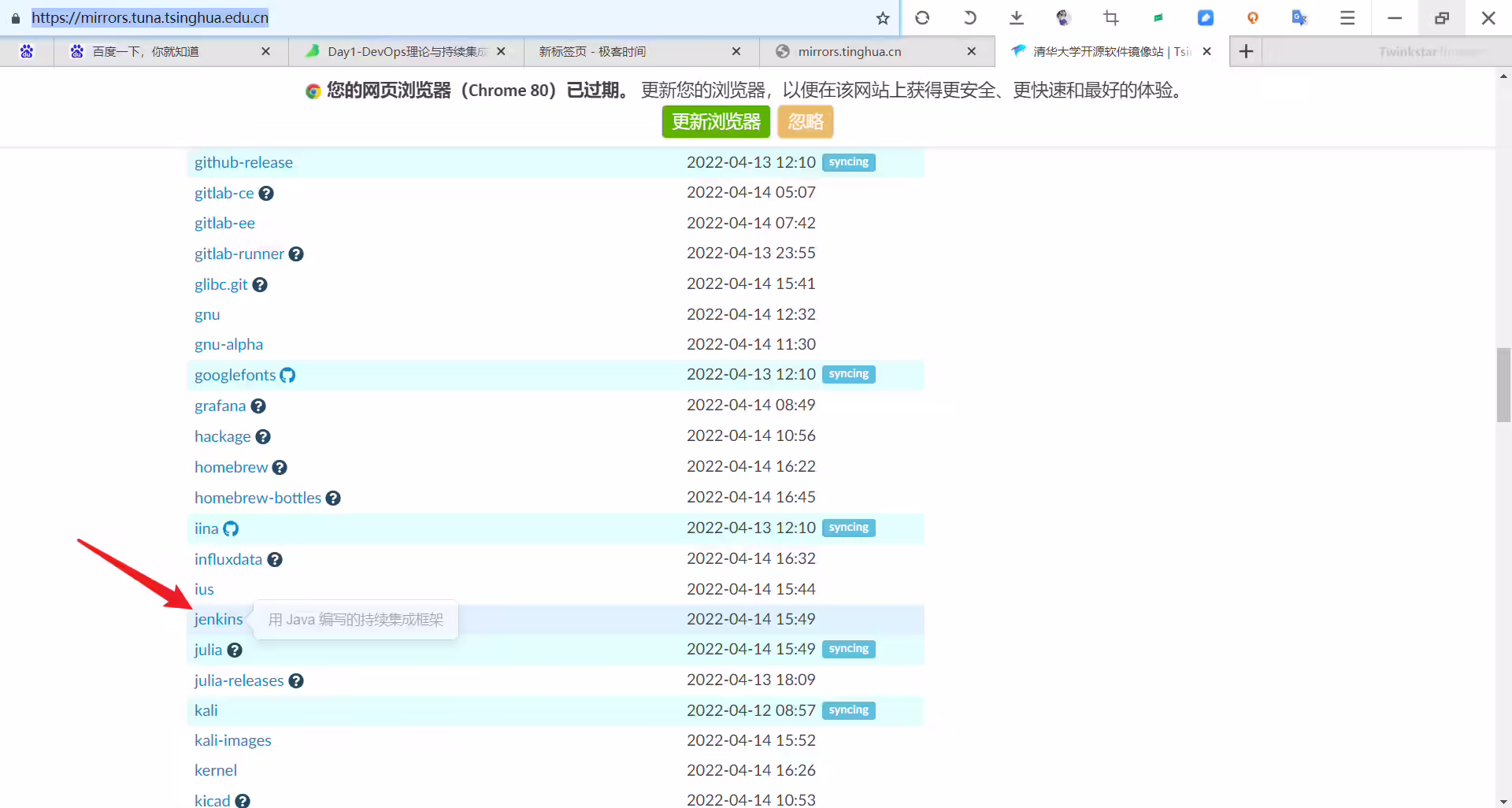Switch to the 百度一下，你就知道 tab
Image resolution: width=1512 pixels, height=808 pixels.
point(169,51)
